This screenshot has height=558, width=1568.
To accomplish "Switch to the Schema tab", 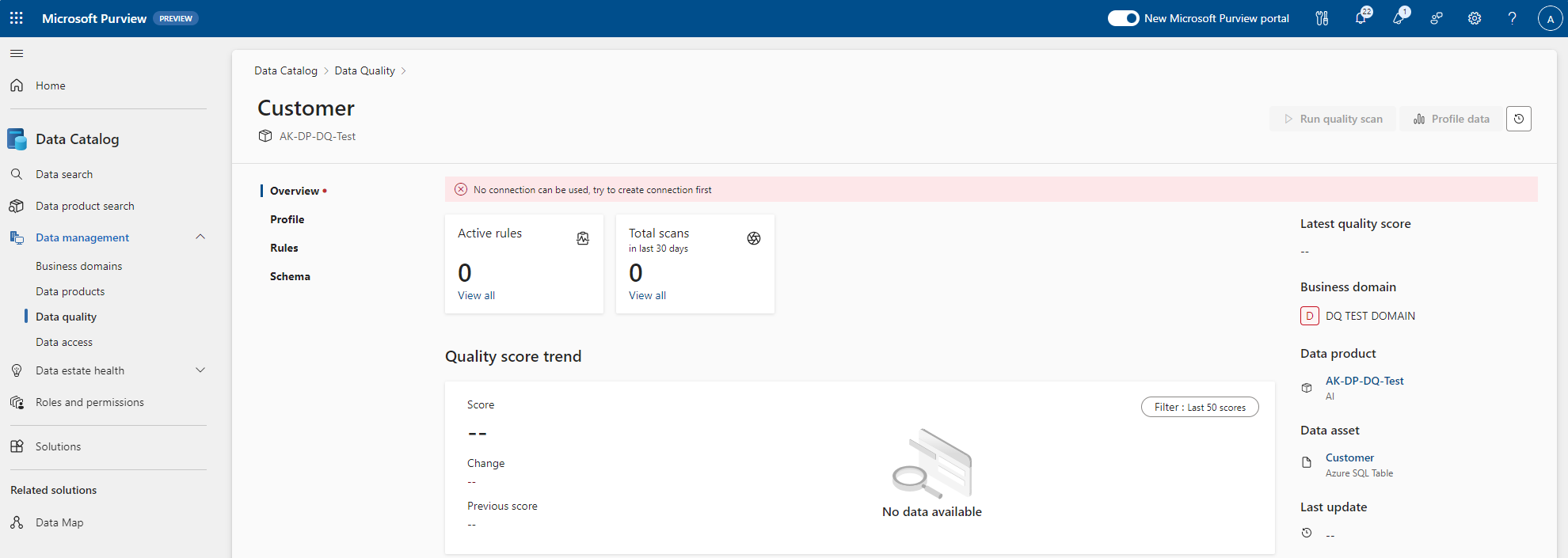I will (x=290, y=276).
